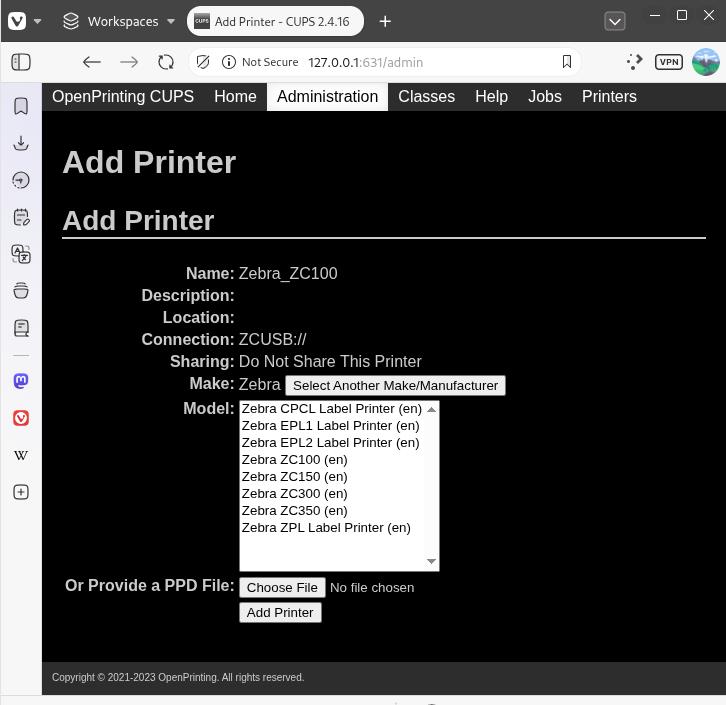Go forward with the forward arrow
The width and height of the screenshot is (726, 705).
click(129, 62)
